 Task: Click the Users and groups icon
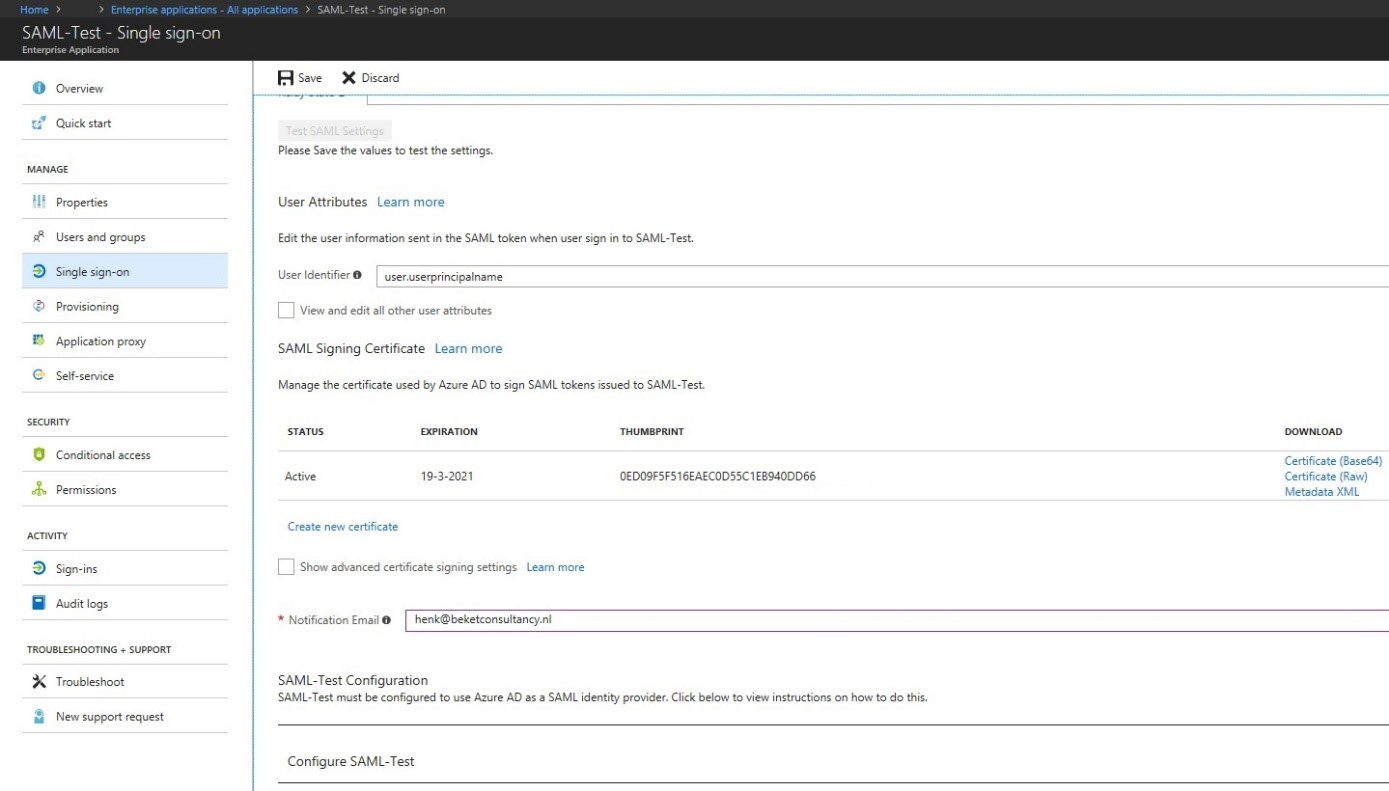click(39, 237)
